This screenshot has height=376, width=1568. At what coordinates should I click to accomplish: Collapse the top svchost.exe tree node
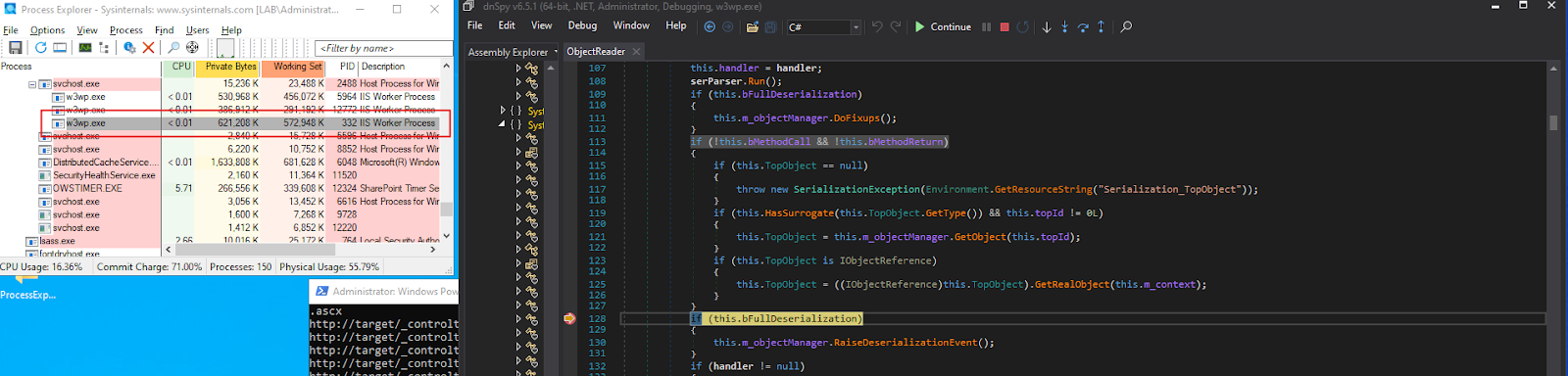pyautogui.click(x=32, y=84)
